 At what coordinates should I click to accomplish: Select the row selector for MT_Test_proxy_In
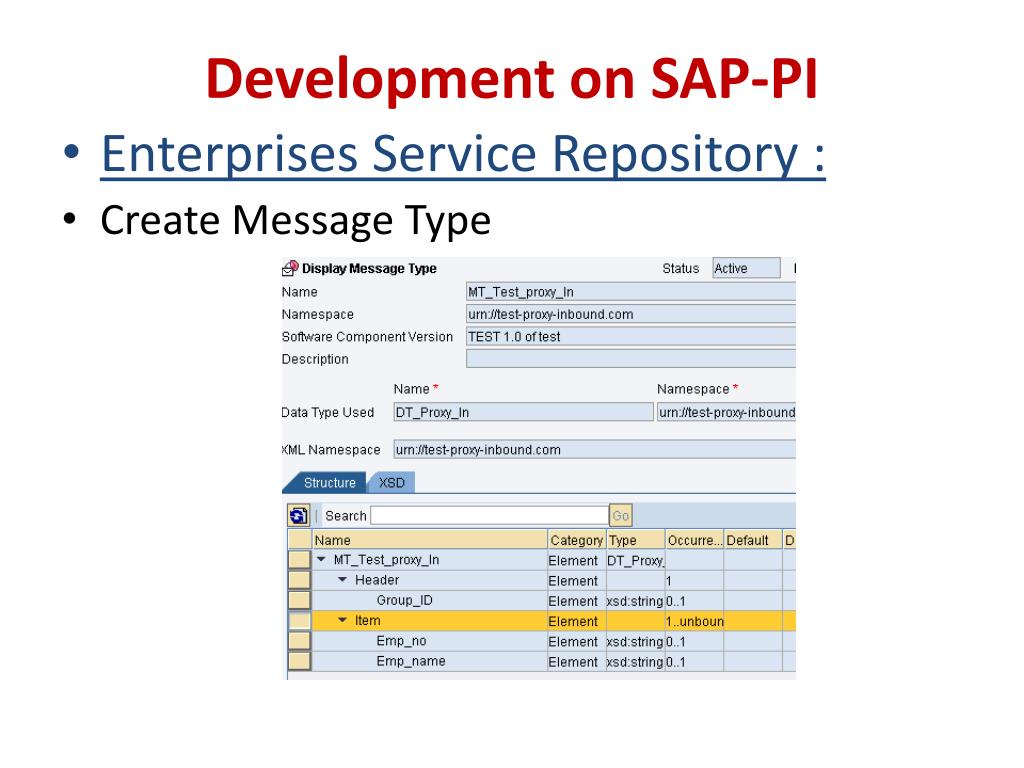[x=300, y=560]
